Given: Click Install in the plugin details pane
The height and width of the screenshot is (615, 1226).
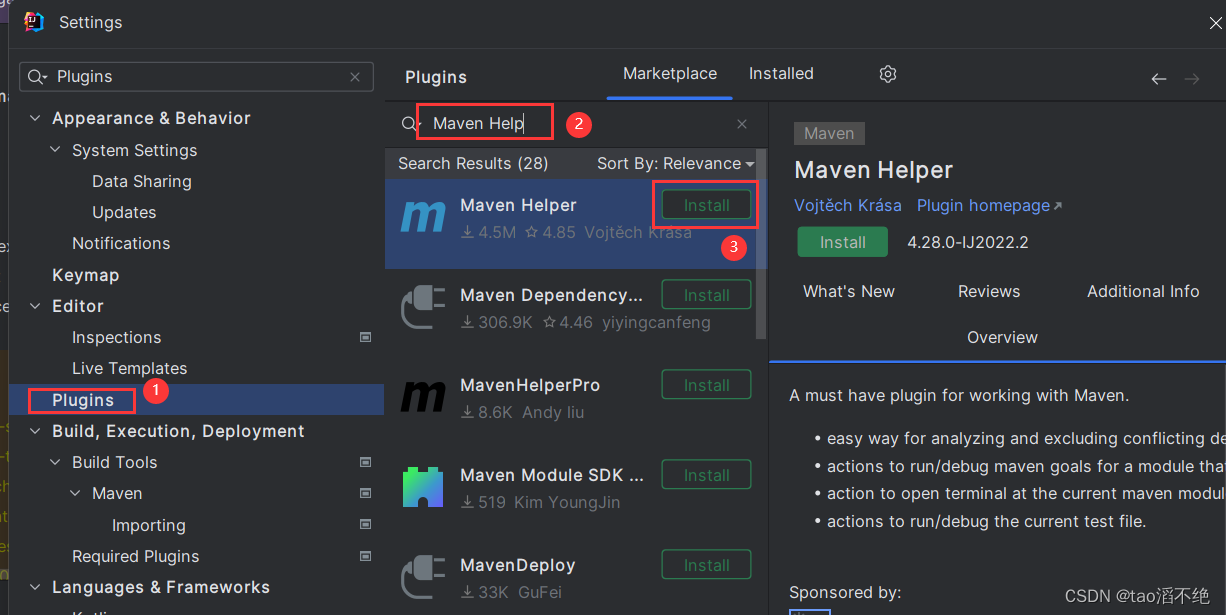Looking at the screenshot, I should [843, 242].
